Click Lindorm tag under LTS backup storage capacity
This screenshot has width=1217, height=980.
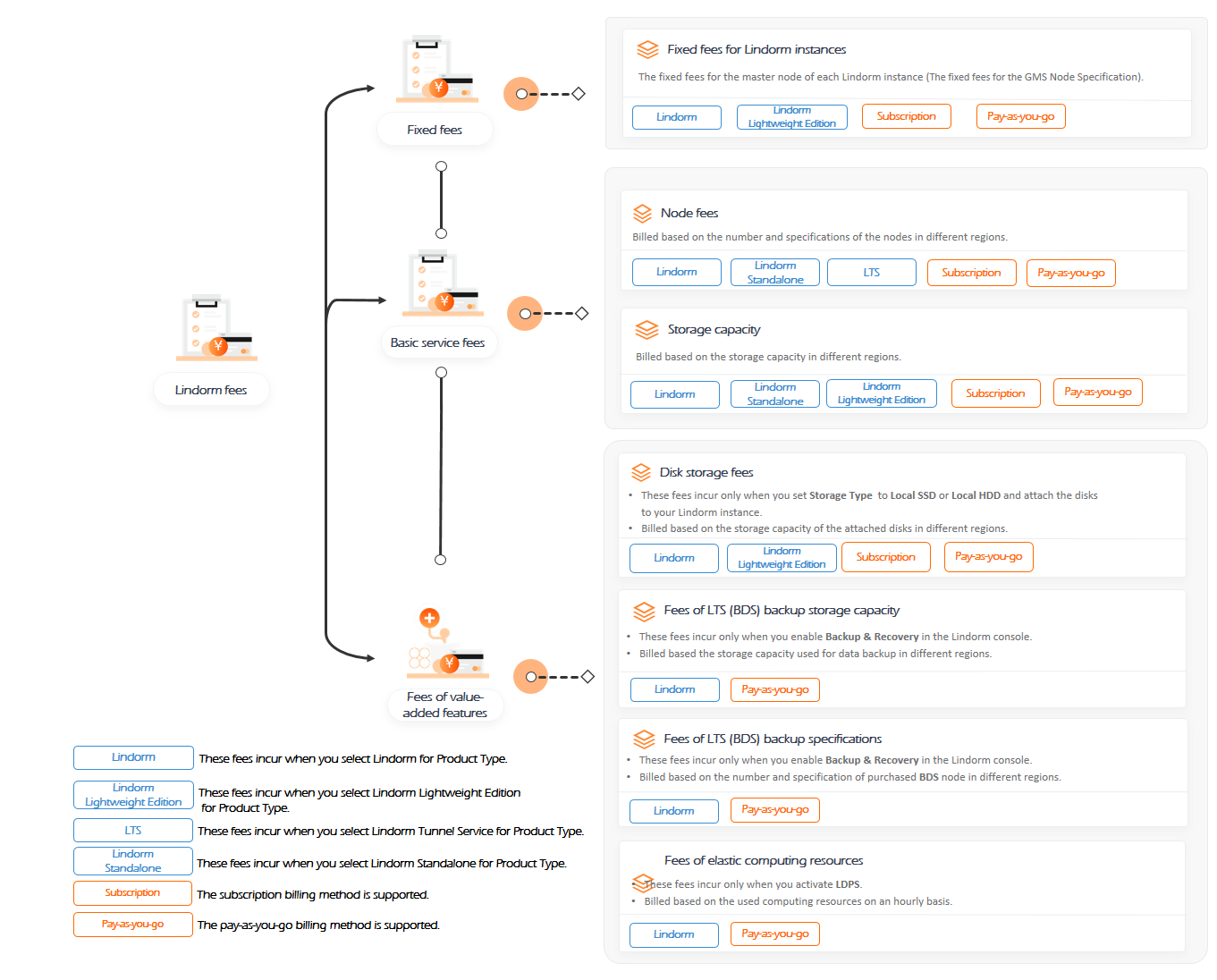[x=675, y=689]
